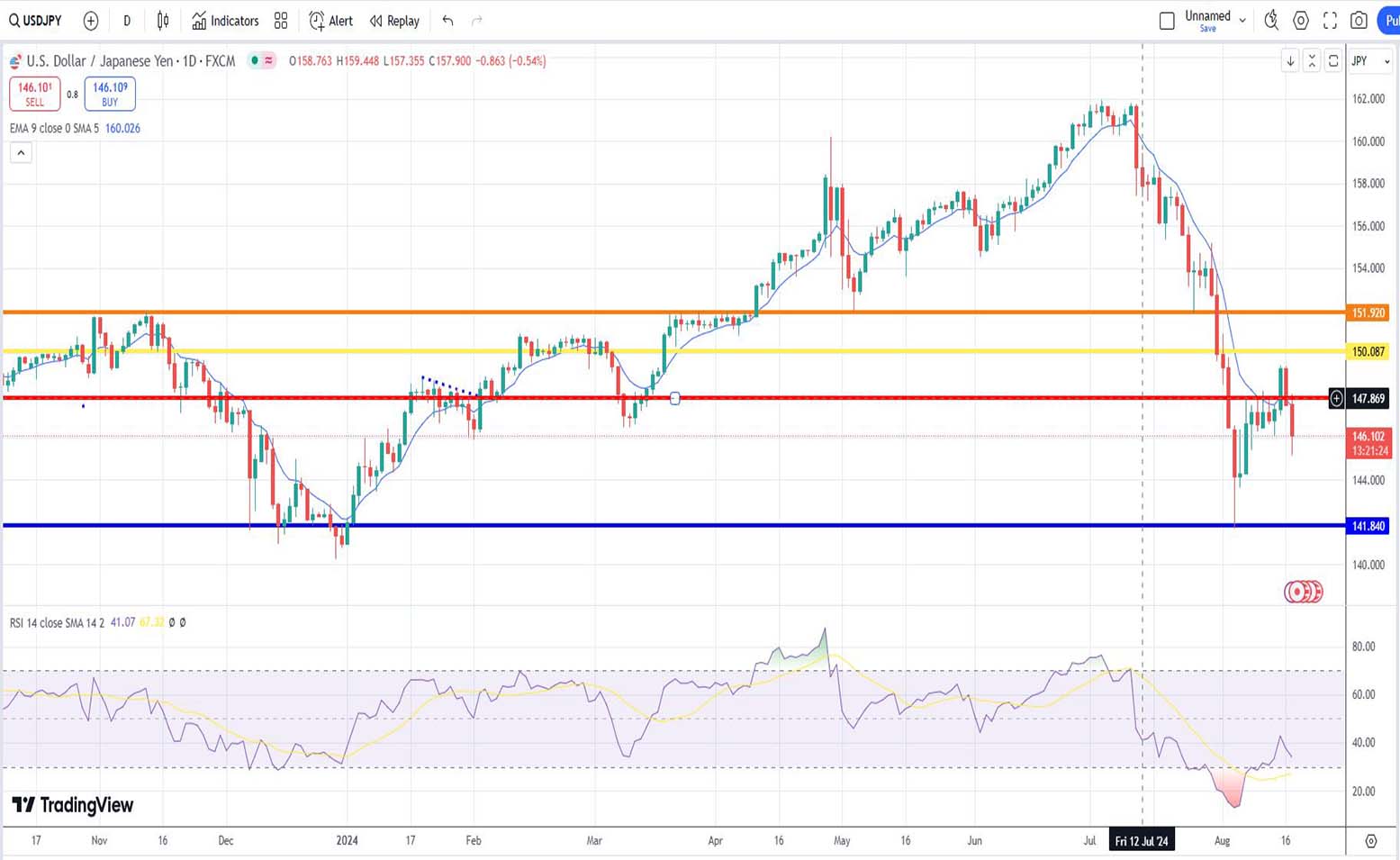
Task: Toggle the market status indicator pill
Action: coord(262,60)
